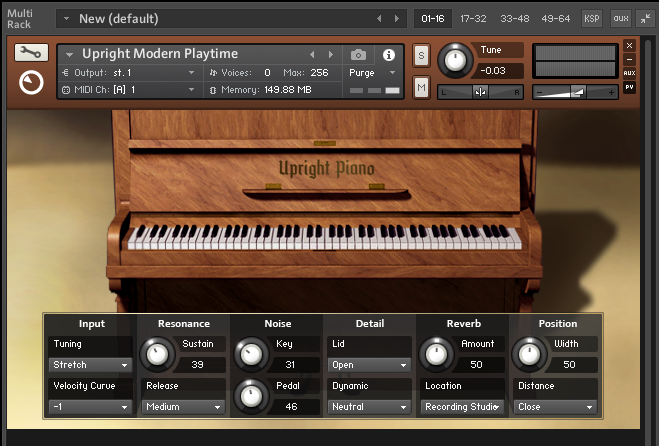Click the New (default) multi name
This screenshot has height=446, width=659.
pyautogui.click(x=119, y=19)
